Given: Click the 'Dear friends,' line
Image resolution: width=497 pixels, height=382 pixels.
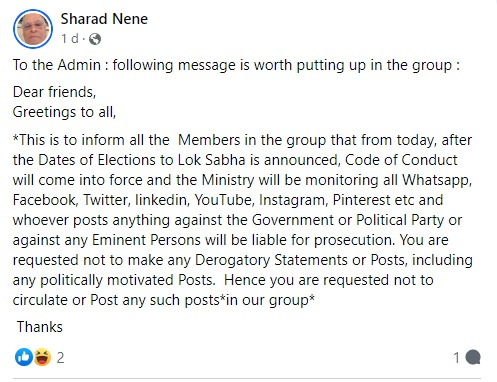Looking at the screenshot, I should point(54,92).
